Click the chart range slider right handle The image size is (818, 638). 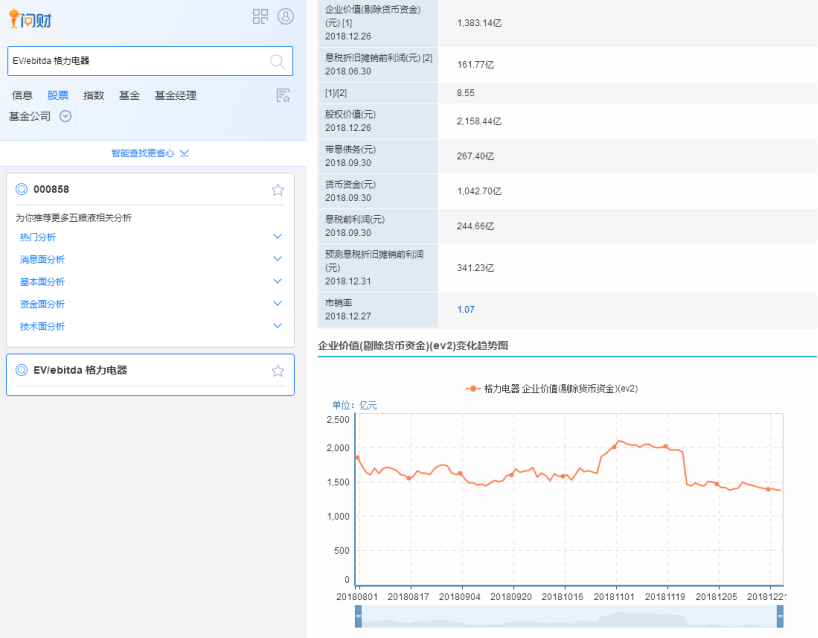[780, 617]
